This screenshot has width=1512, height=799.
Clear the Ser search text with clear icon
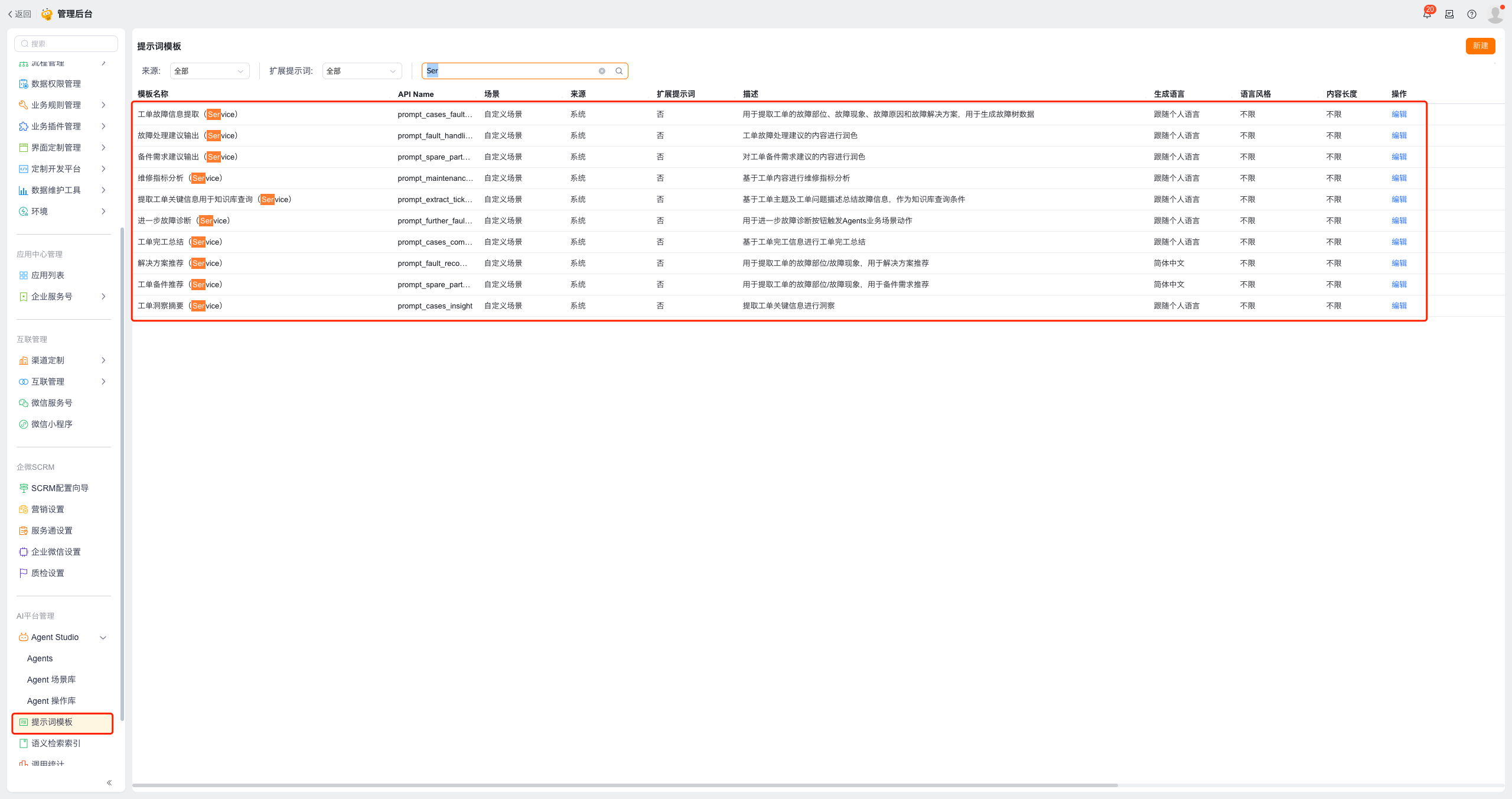click(x=602, y=71)
